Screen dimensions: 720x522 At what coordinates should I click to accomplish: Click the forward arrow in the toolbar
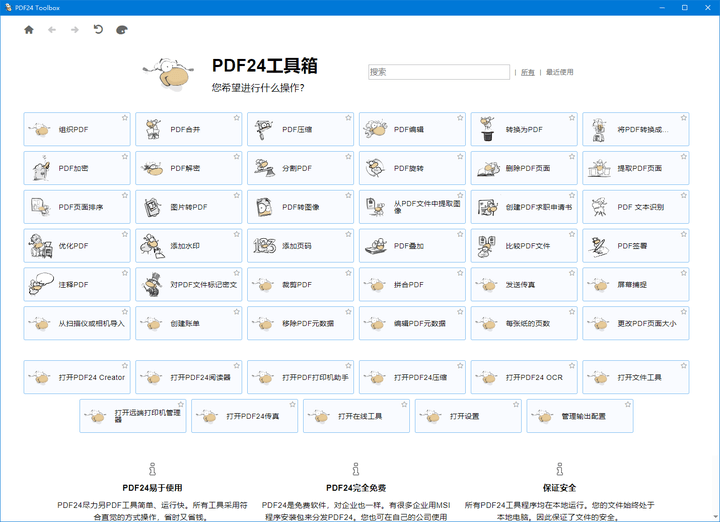[75, 30]
